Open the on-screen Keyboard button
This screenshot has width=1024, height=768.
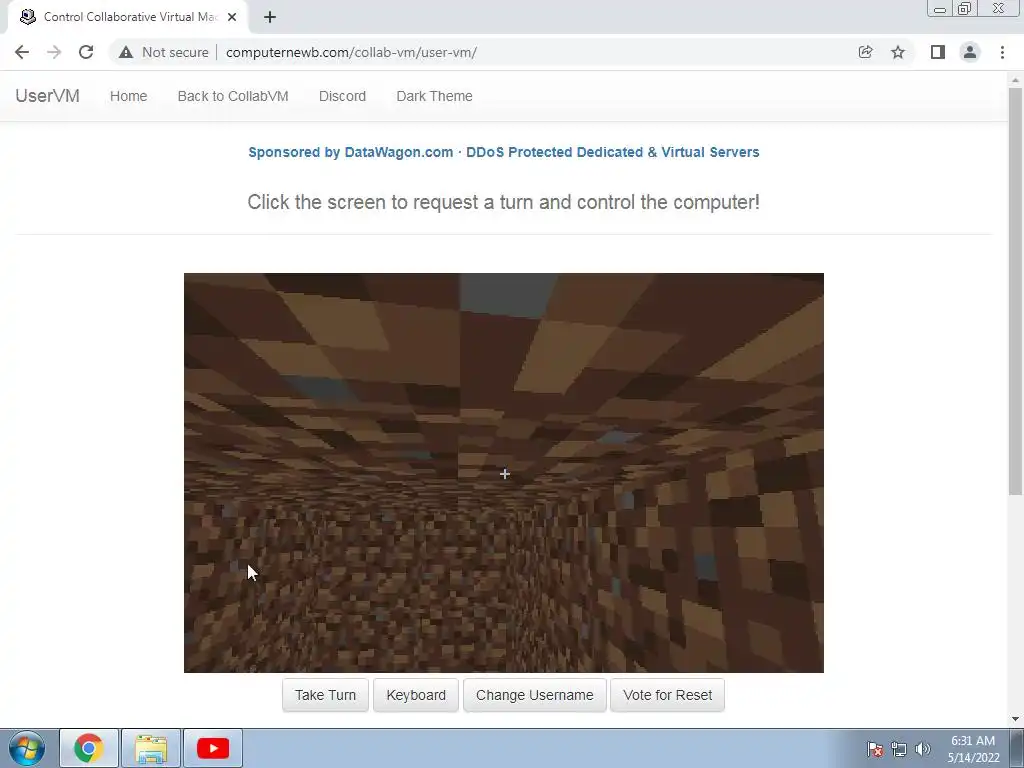[416, 695]
